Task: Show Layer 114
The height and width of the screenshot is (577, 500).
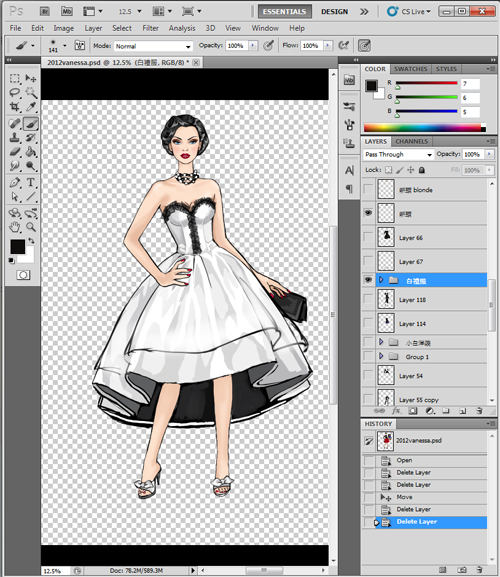Action: click(x=368, y=323)
